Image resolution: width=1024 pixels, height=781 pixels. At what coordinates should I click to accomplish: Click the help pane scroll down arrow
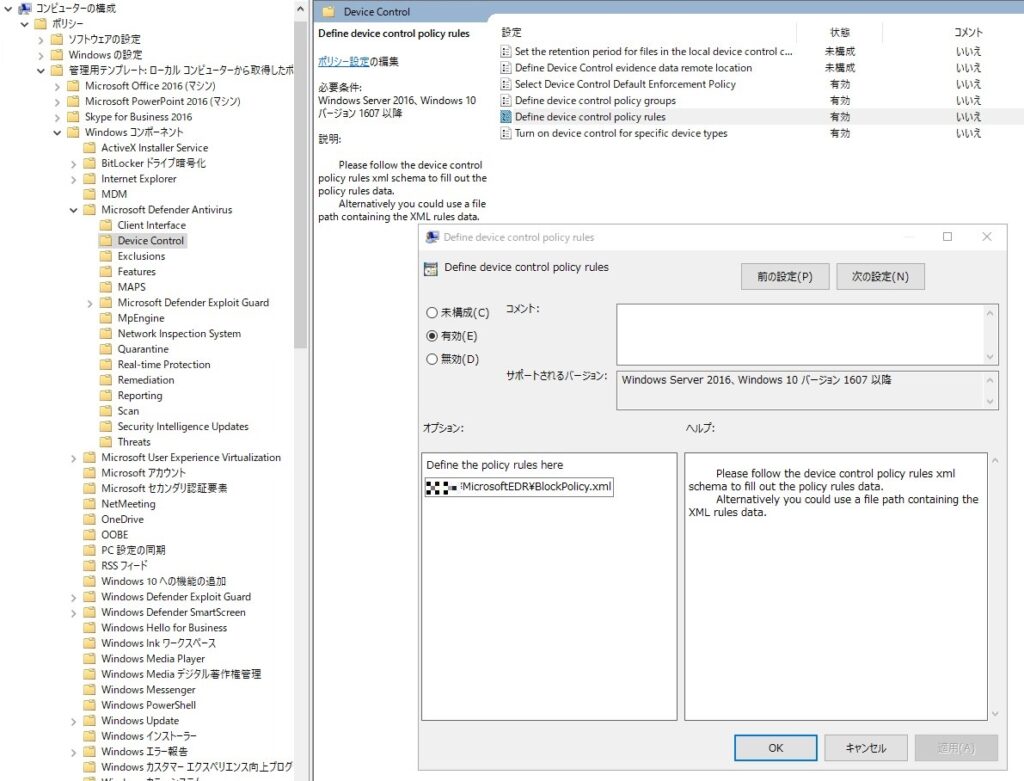995,714
